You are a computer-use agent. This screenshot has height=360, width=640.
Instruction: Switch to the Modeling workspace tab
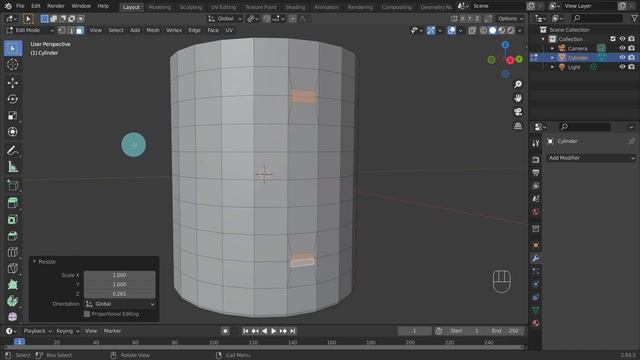click(160, 7)
